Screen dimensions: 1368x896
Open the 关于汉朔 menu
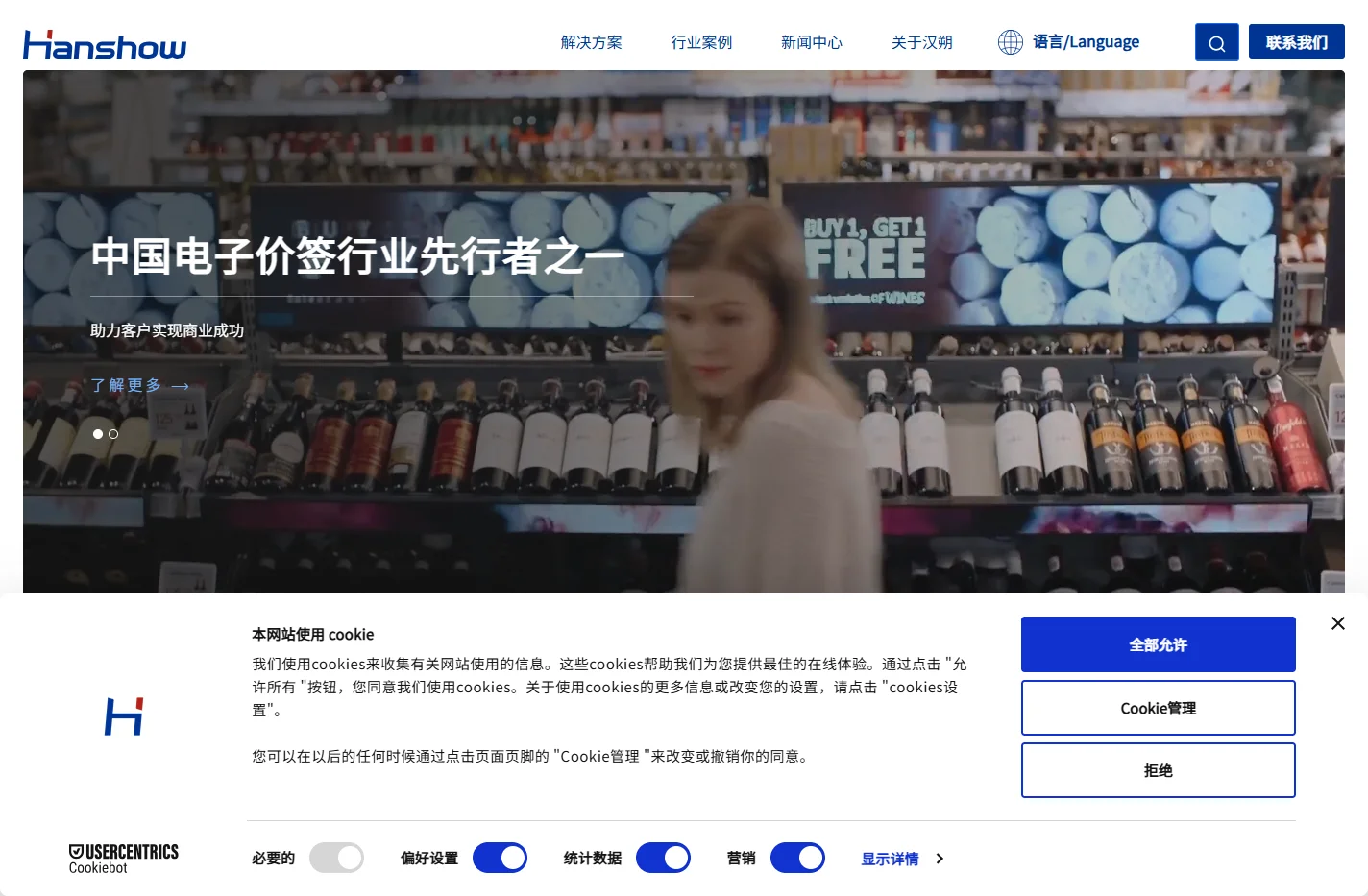(x=922, y=42)
